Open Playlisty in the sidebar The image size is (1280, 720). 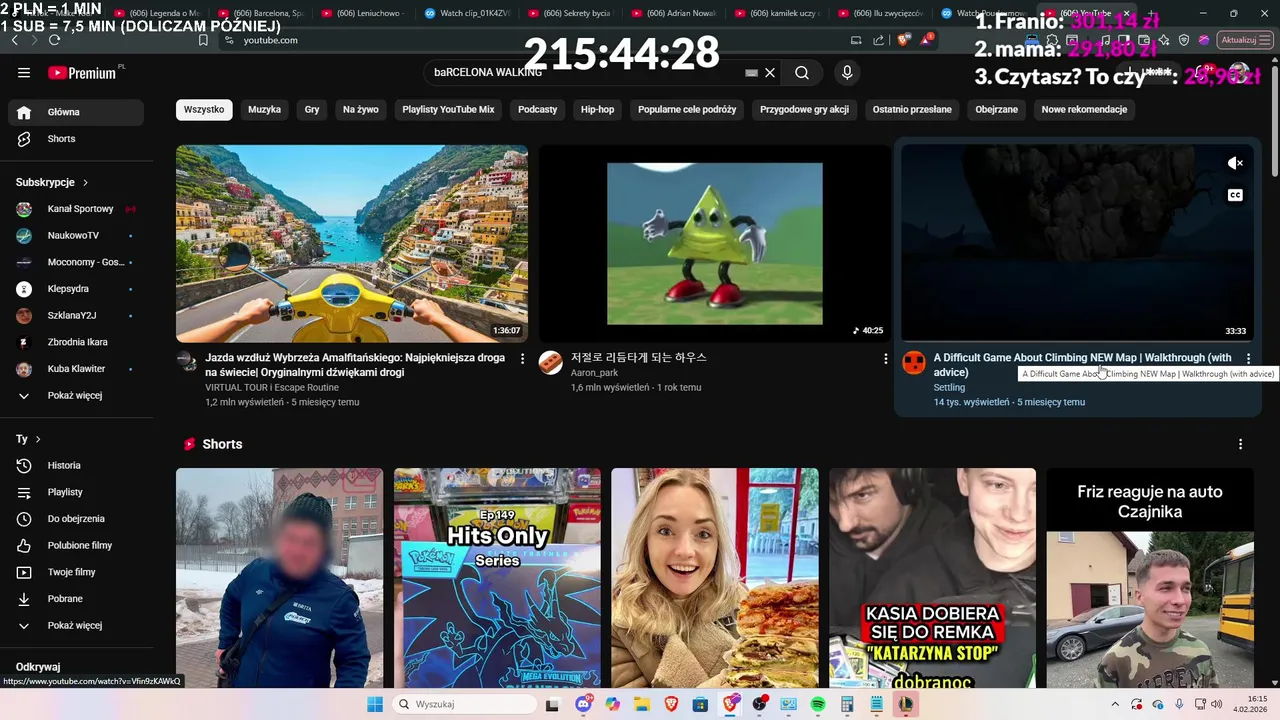point(76,492)
